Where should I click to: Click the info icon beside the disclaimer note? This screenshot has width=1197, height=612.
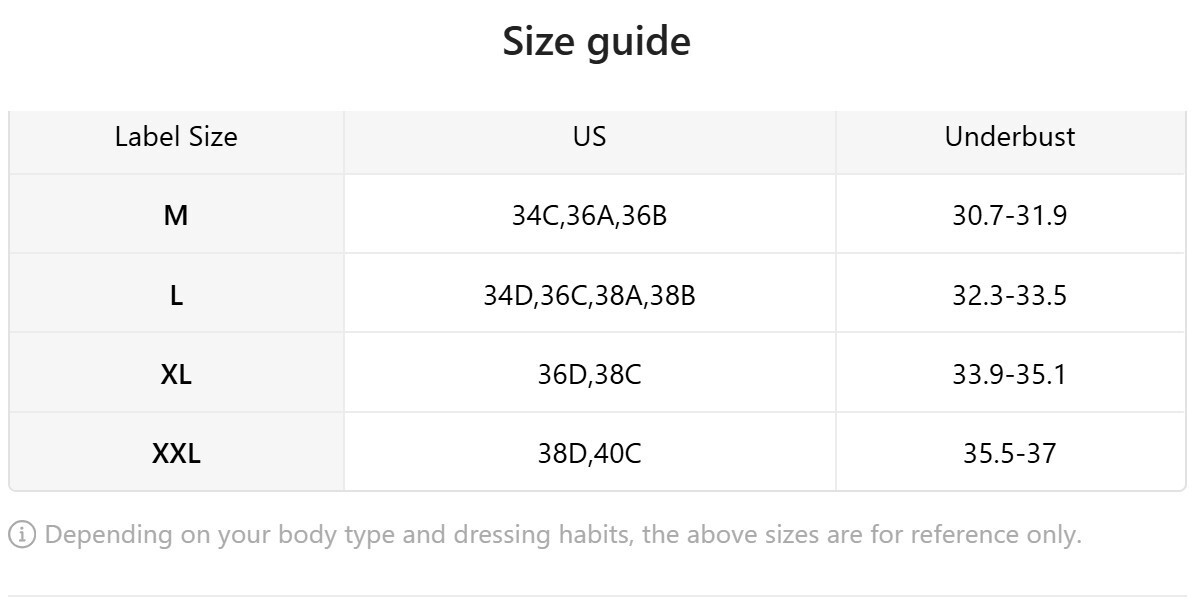coord(21,535)
